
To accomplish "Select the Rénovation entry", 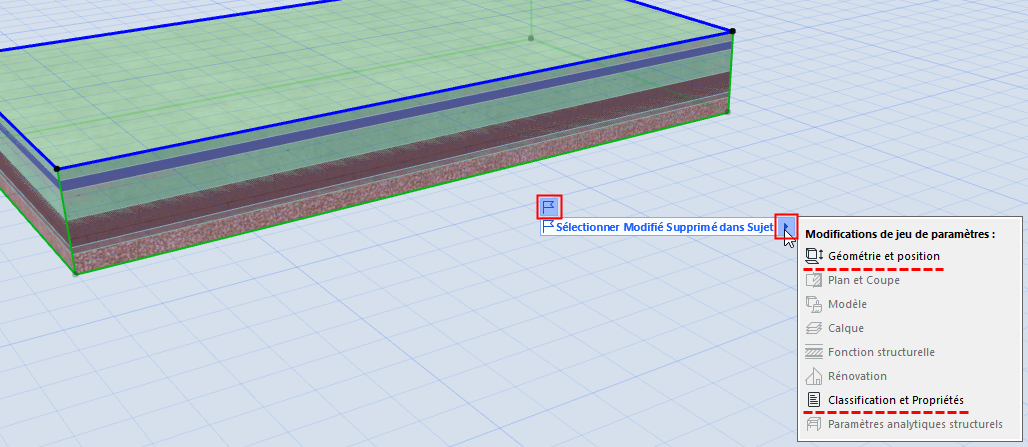I will [x=858, y=376].
